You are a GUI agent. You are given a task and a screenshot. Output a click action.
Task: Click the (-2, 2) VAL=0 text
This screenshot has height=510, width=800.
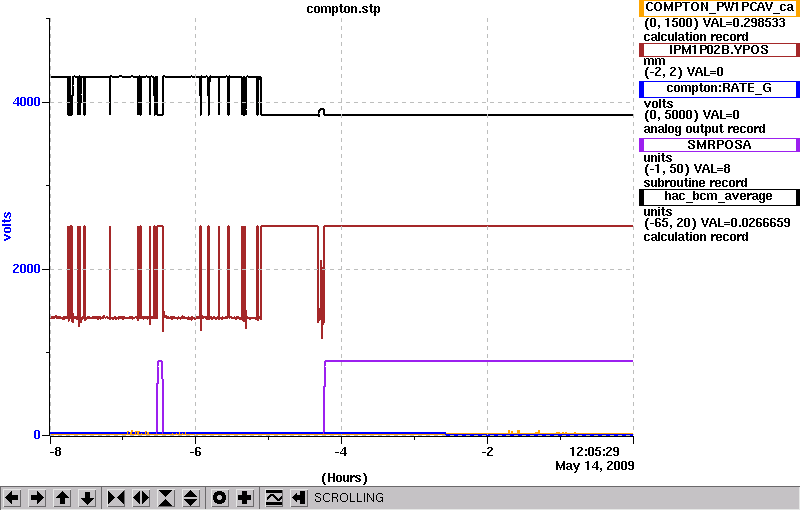[x=684, y=72]
